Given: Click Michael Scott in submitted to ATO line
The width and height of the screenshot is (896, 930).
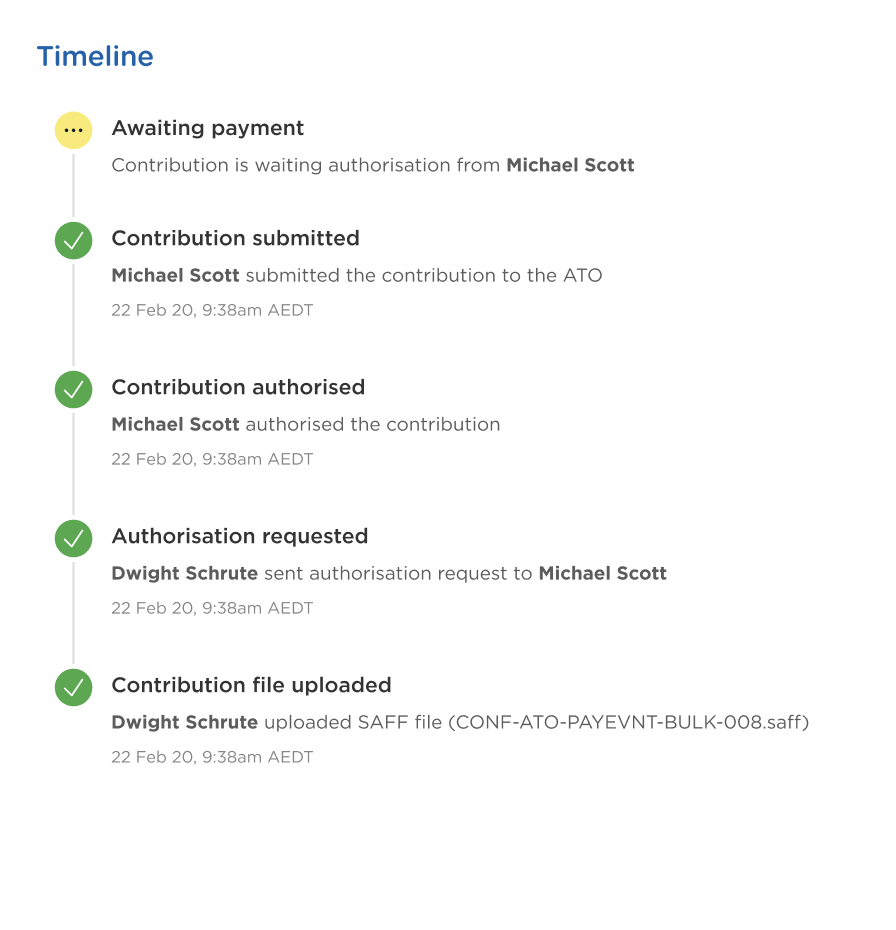Looking at the screenshot, I should [x=176, y=275].
